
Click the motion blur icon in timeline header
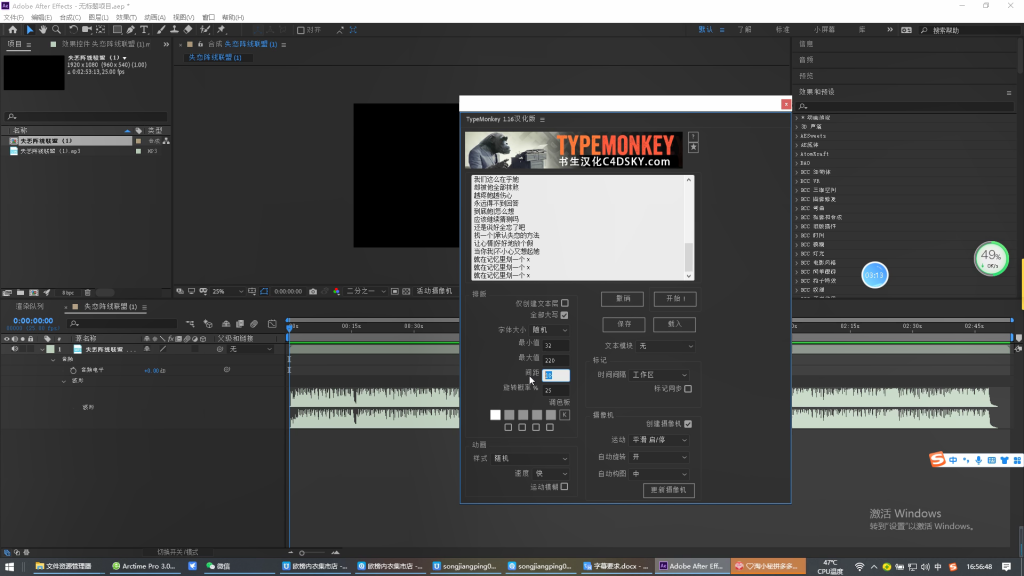(x=254, y=324)
